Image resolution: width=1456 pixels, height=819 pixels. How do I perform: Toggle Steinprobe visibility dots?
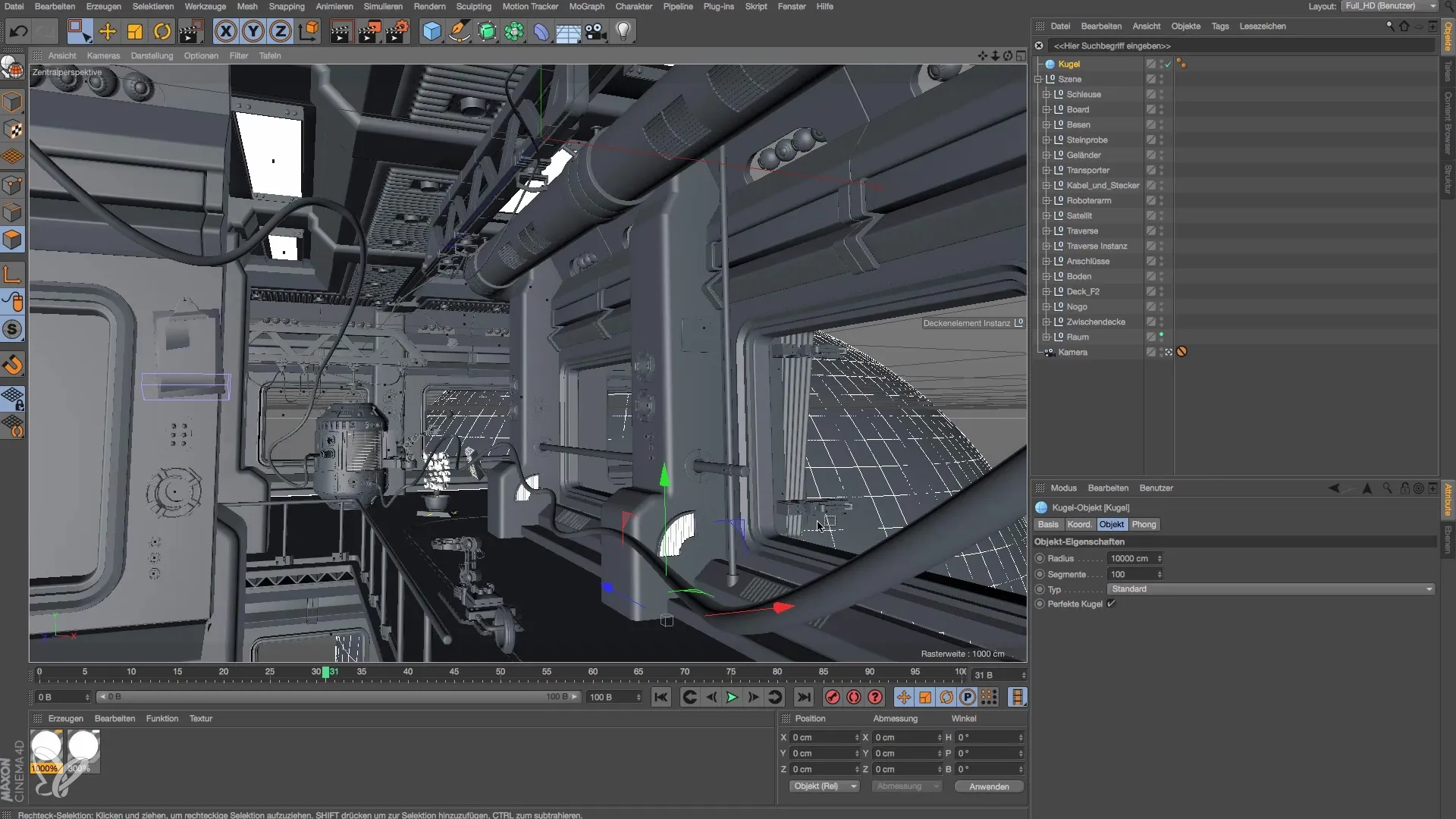pos(1161,140)
